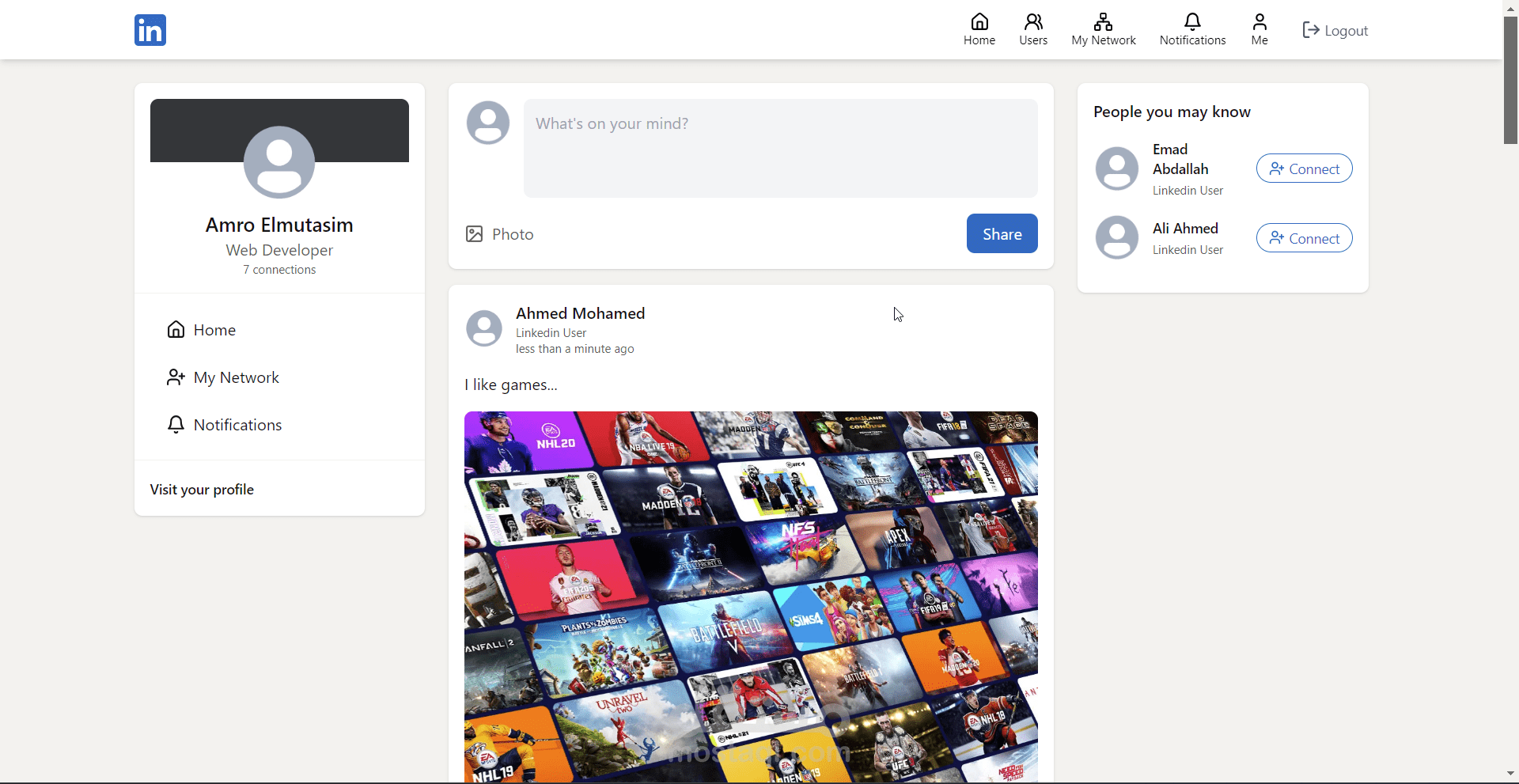Click the less than a minute ago timestamp
Image resolution: width=1519 pixels, height=784 pixels.
pyautogui.click(x=575, y=349)
